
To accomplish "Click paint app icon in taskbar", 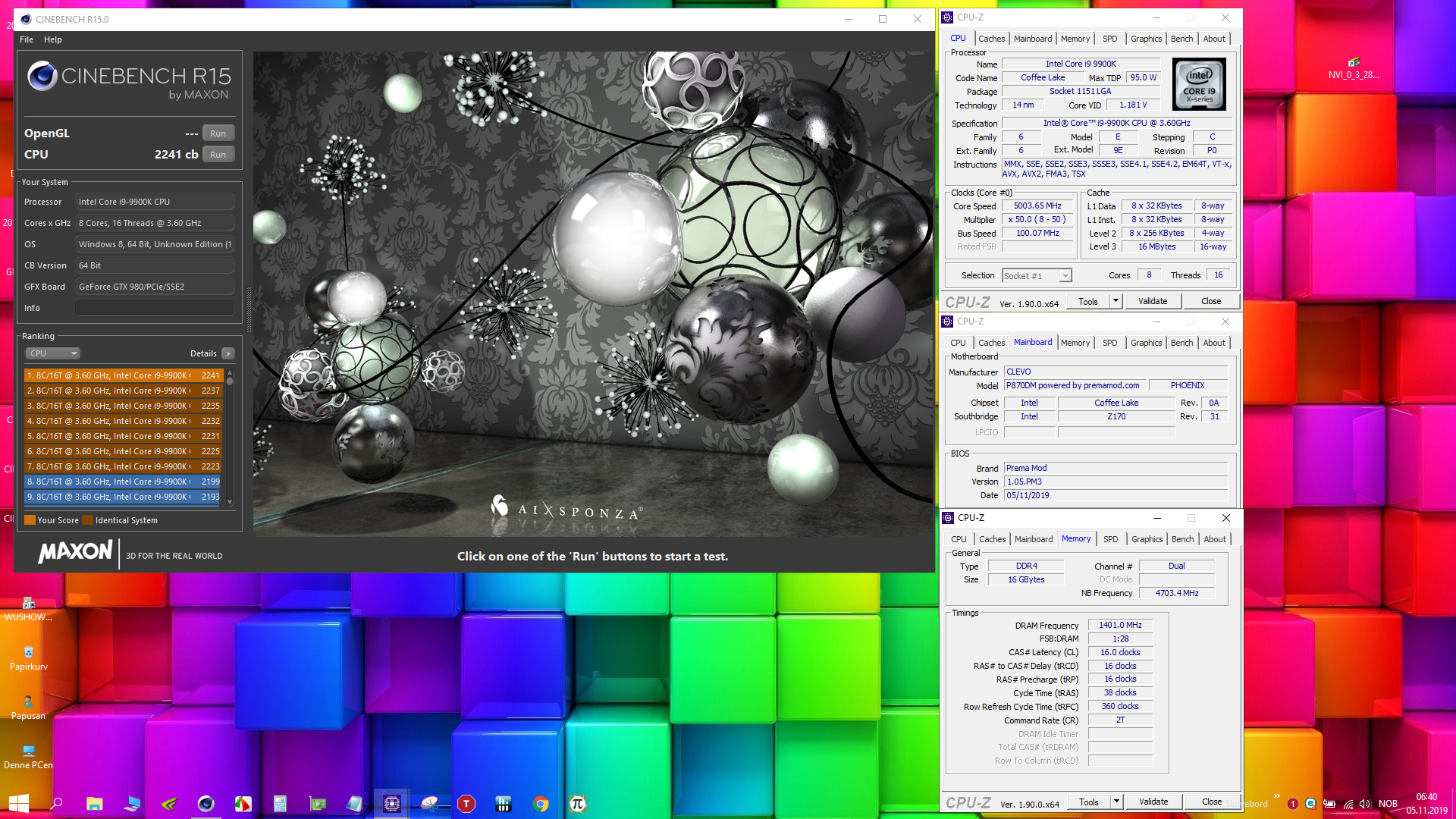I will click(243, 804).
